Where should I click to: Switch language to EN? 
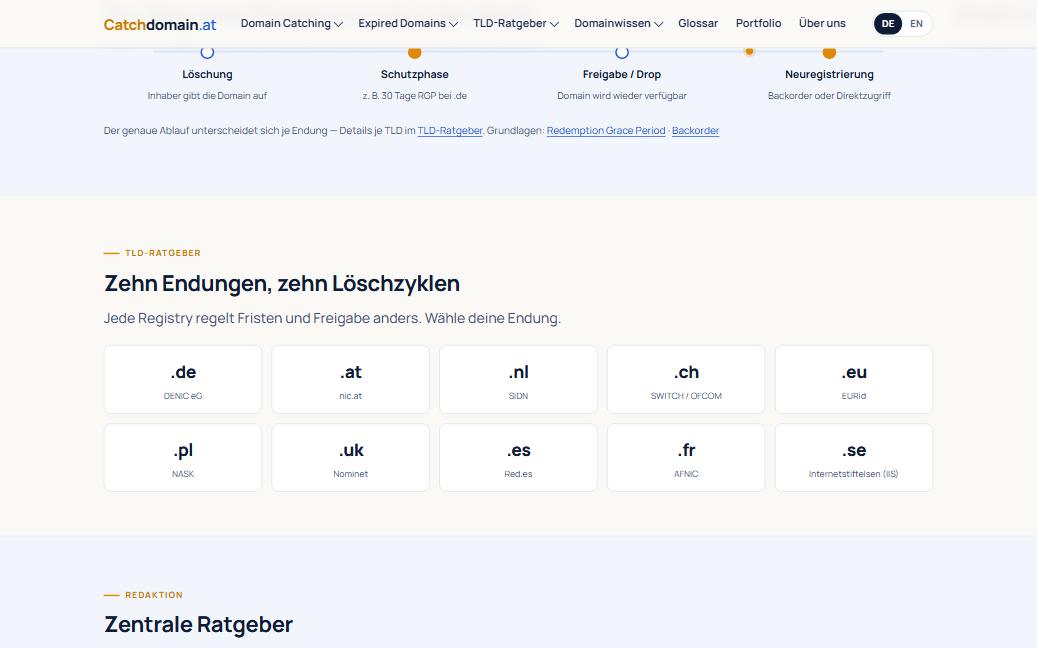tap(916, 24)
